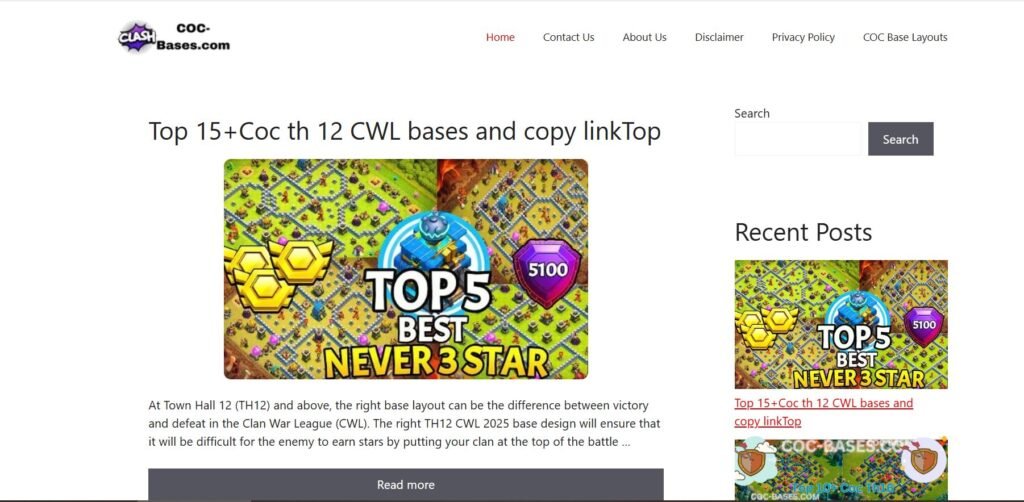Open the COC-Bases.com site title

tap(193, 37)
